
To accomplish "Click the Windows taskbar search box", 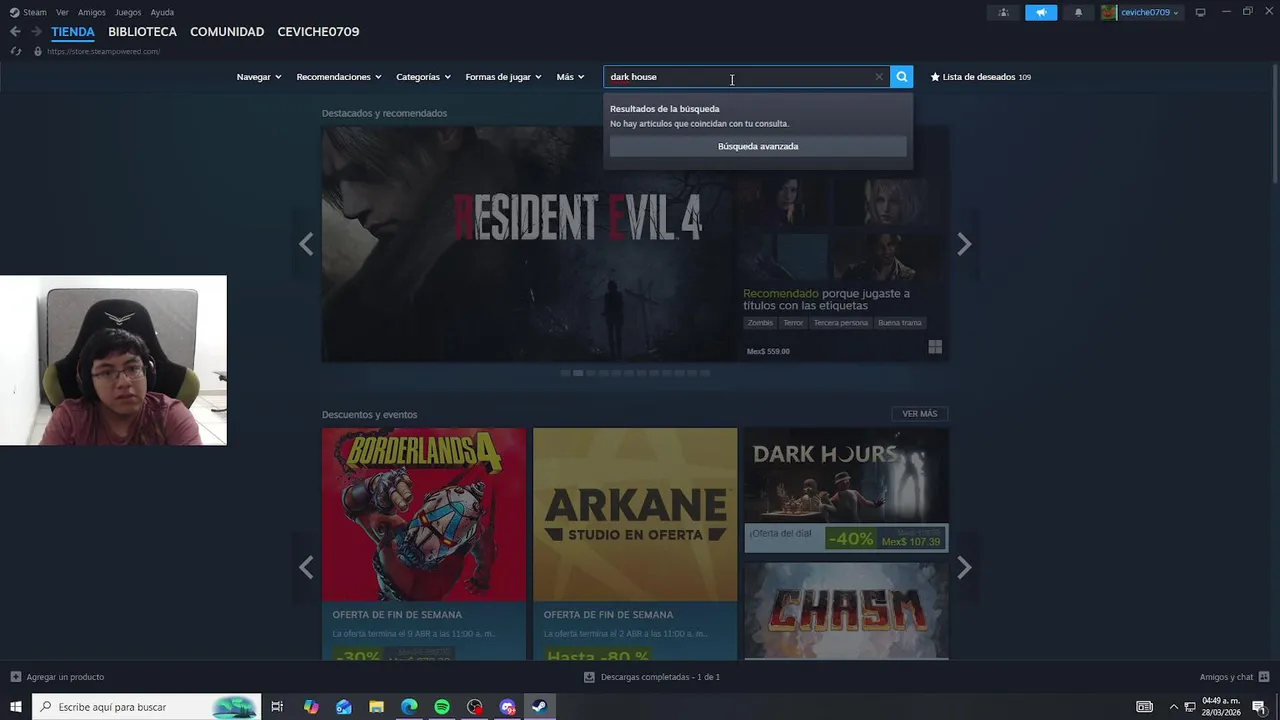I will coord(147,707).
